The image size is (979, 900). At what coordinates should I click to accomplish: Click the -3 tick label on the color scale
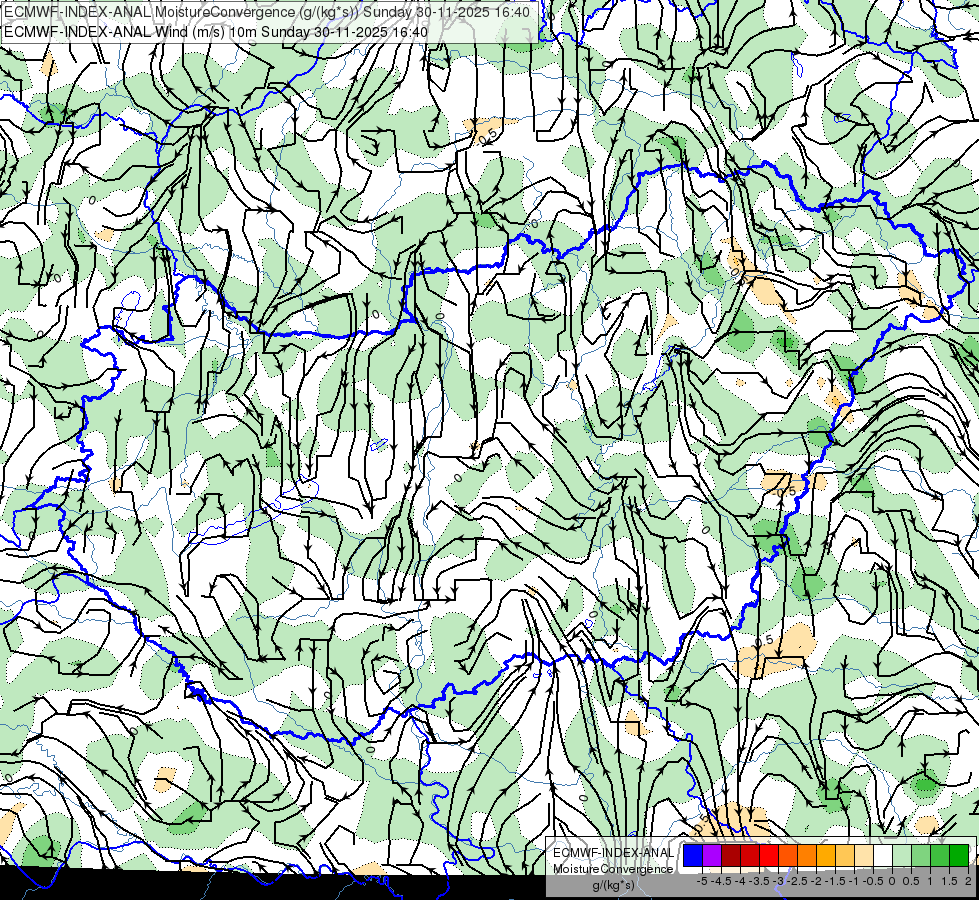coord(779,881)
